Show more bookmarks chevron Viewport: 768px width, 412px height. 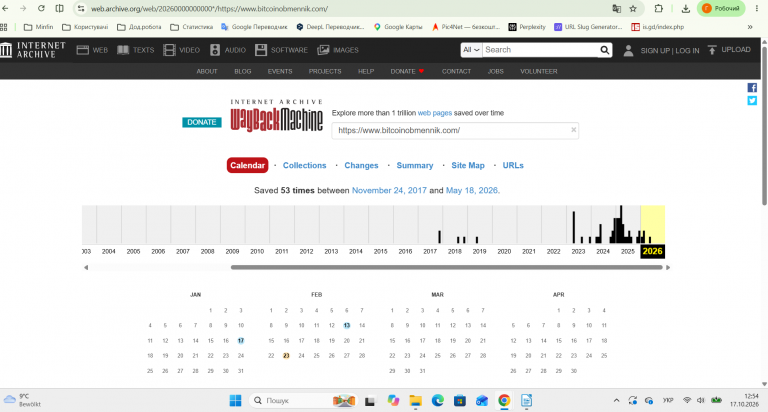[750, 27]
